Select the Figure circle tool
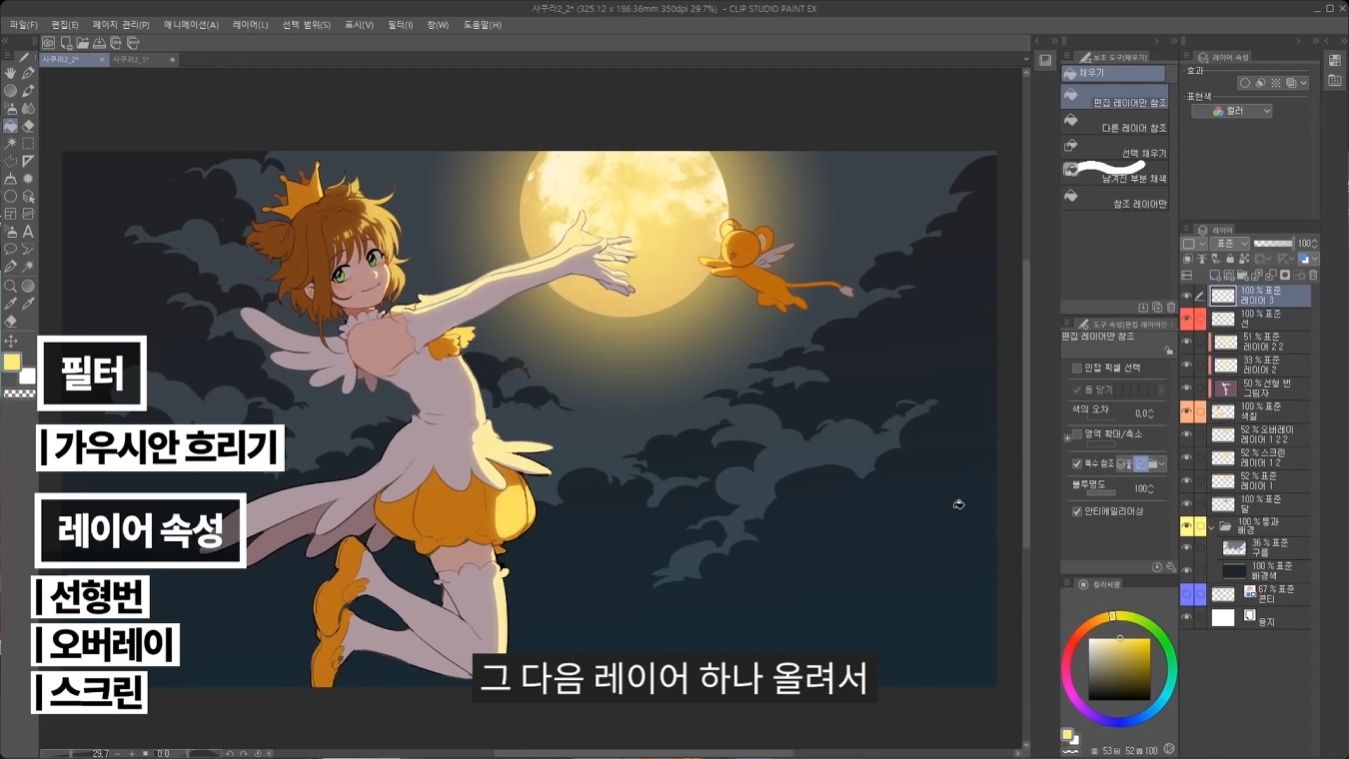Screen dimensions: 1349x759 click(10, 197)
